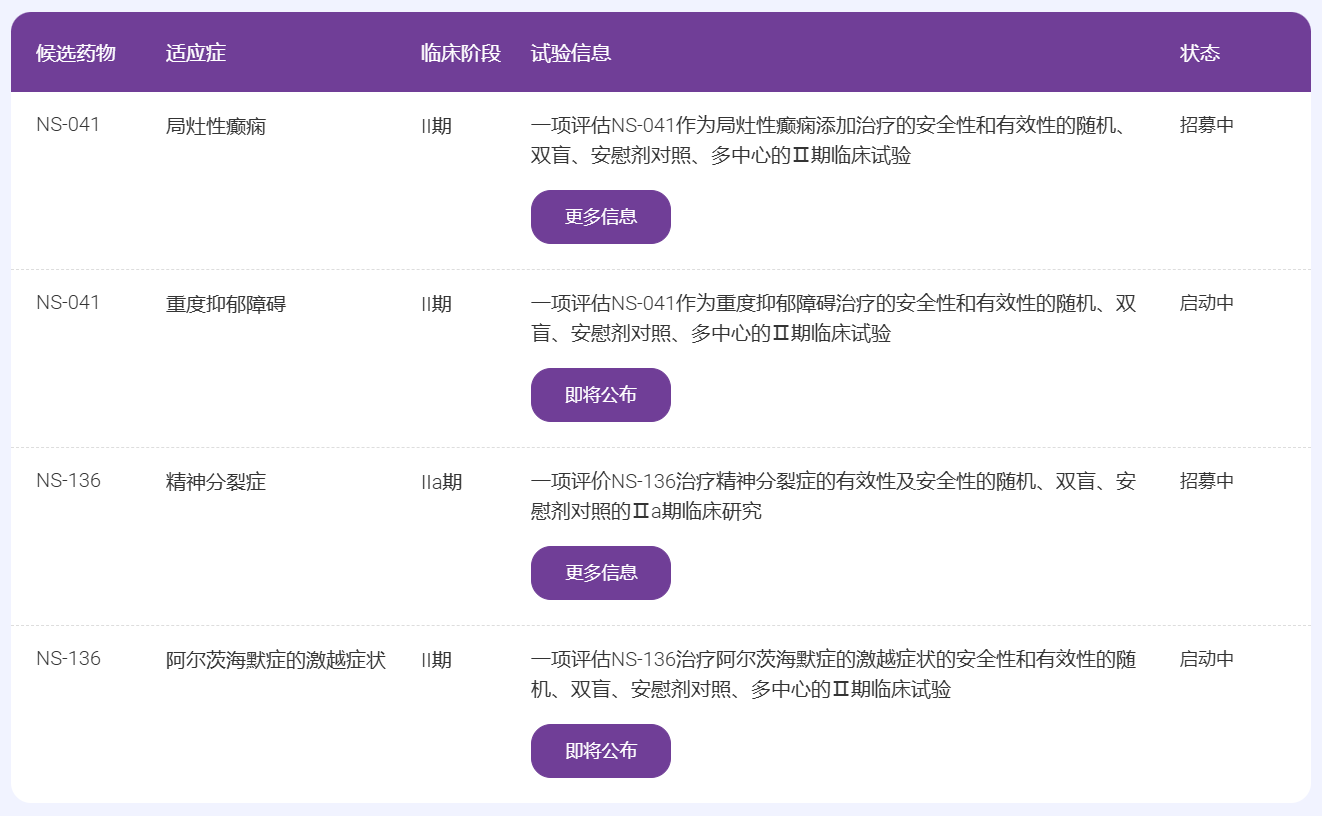1322x816 pixels.
Task: Click 即将公布 button for 阿尔茨海默症 trial
Action: [600, 750]
